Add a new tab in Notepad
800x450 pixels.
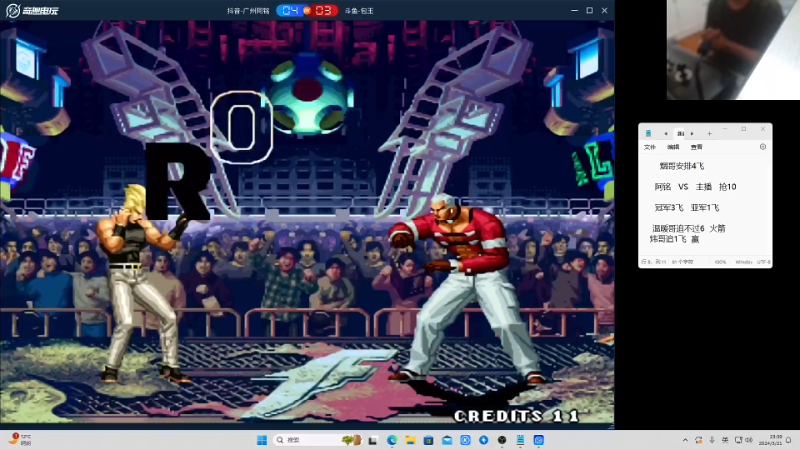pyautogui.click(x=709, y=134)
